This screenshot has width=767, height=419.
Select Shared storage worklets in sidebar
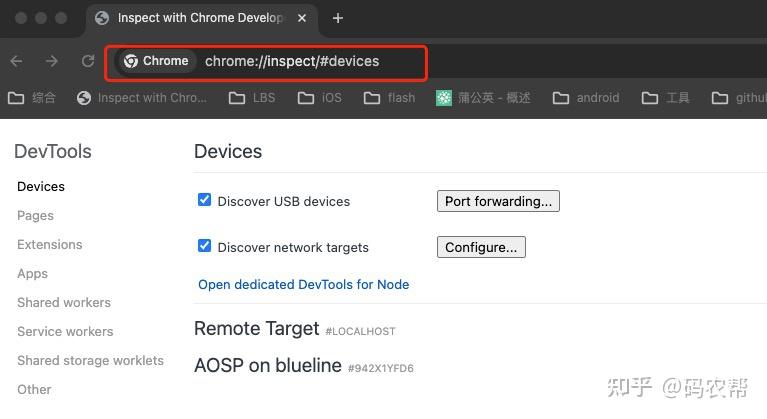coord(90,360)
